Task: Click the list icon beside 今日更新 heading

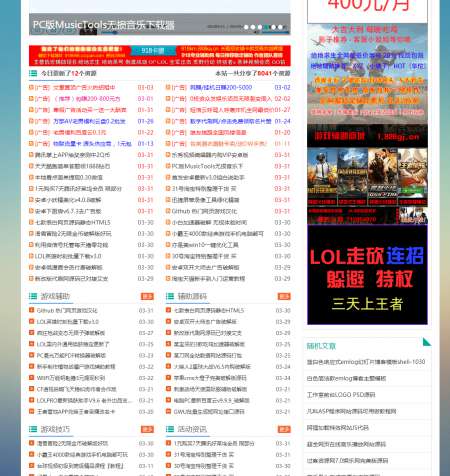Action: pos(33,73)
